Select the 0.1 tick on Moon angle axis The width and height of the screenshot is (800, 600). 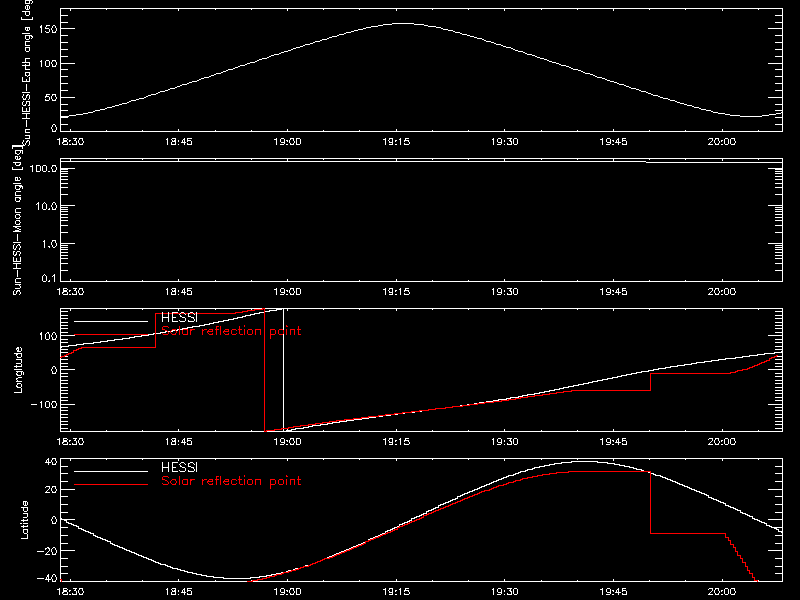point(49,278)
